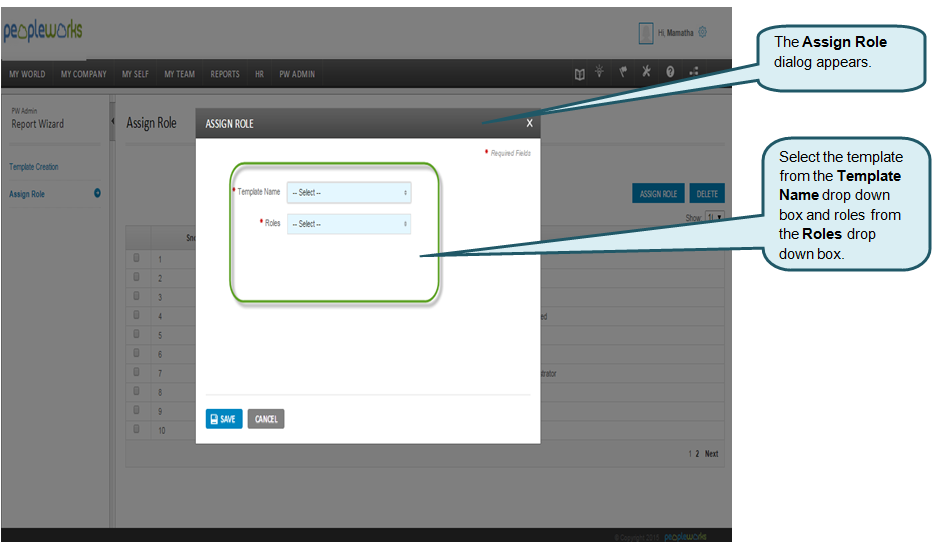Tick the checkbox for row 5
The image size is (933, 545).
coord(137,334)
